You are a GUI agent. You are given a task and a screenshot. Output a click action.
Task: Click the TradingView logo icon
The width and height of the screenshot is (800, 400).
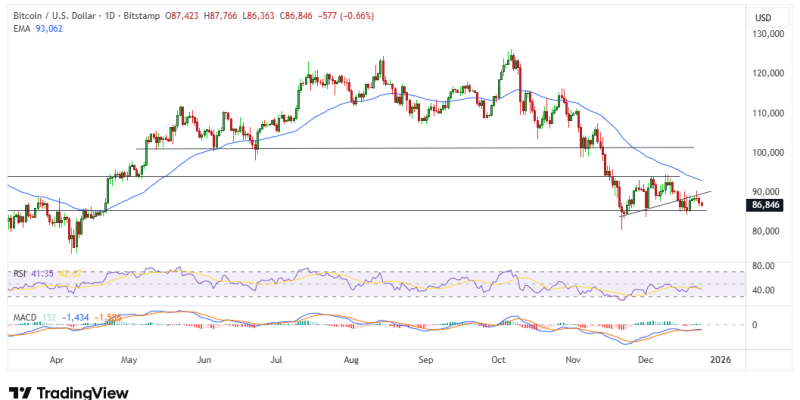[19, 392]
